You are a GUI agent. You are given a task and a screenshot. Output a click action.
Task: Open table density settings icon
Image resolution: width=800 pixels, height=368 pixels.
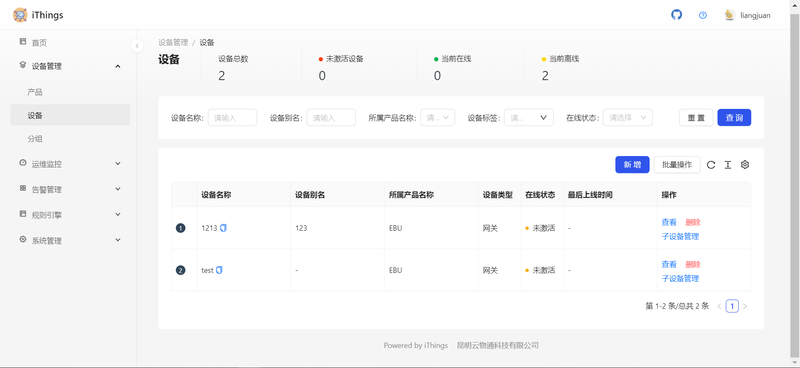point(728,165)
